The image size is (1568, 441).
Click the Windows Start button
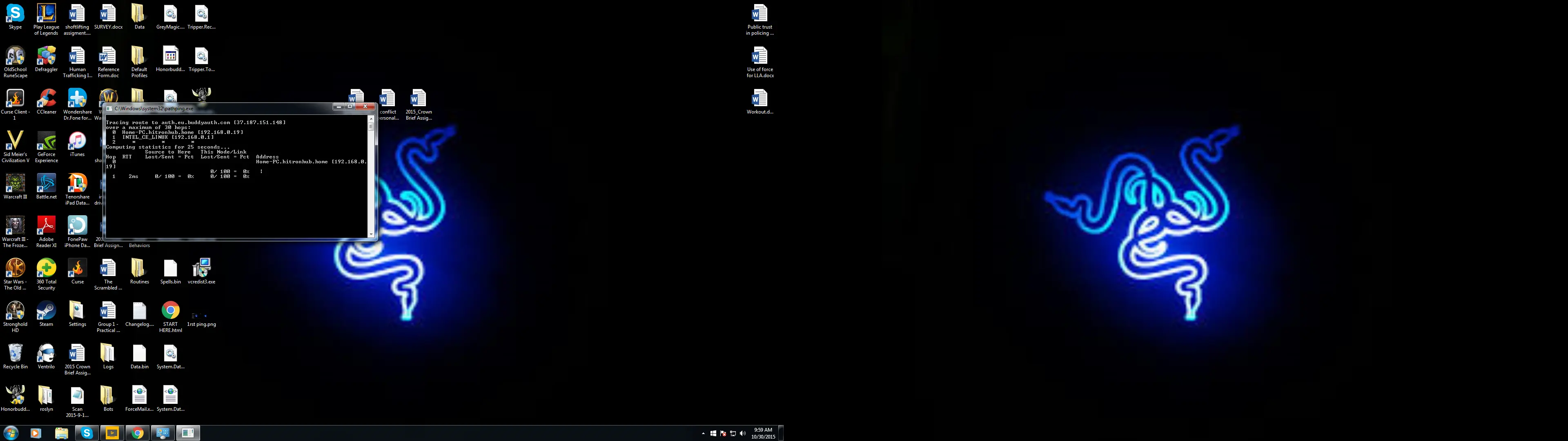(11, 433)
